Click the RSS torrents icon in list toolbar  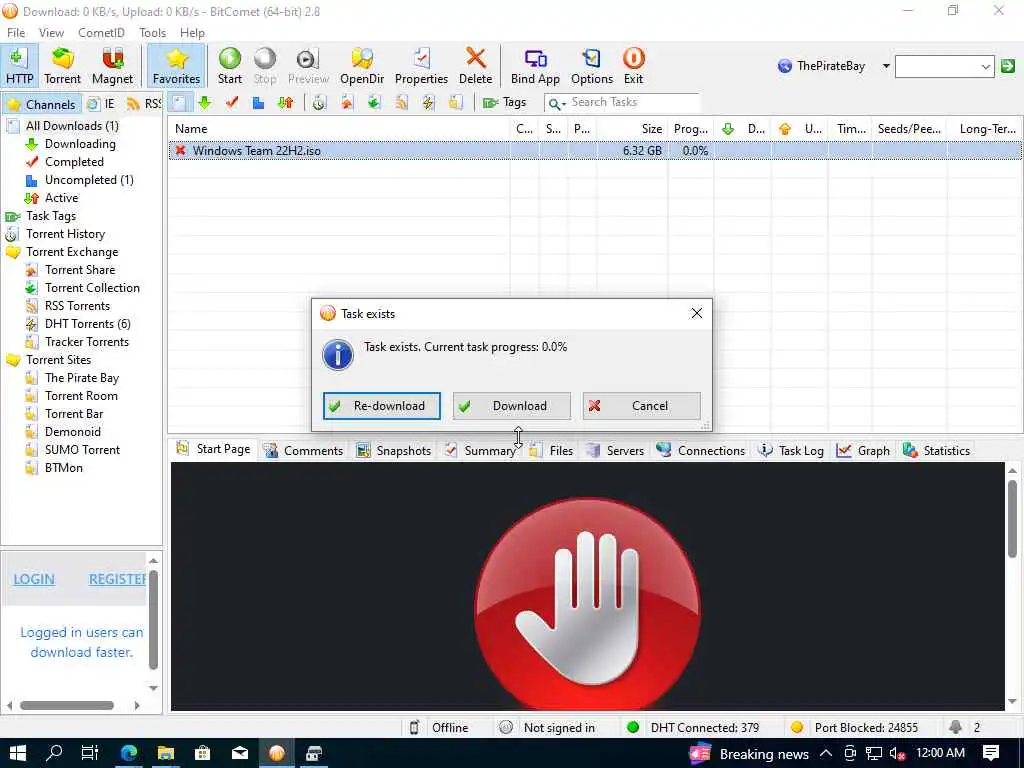point(401,103)
